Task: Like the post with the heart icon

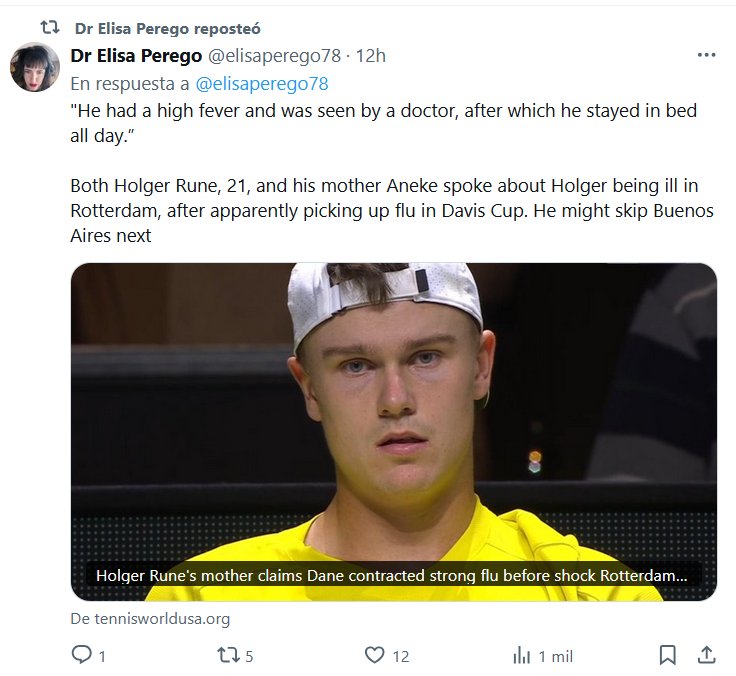Action: [375, 656]
